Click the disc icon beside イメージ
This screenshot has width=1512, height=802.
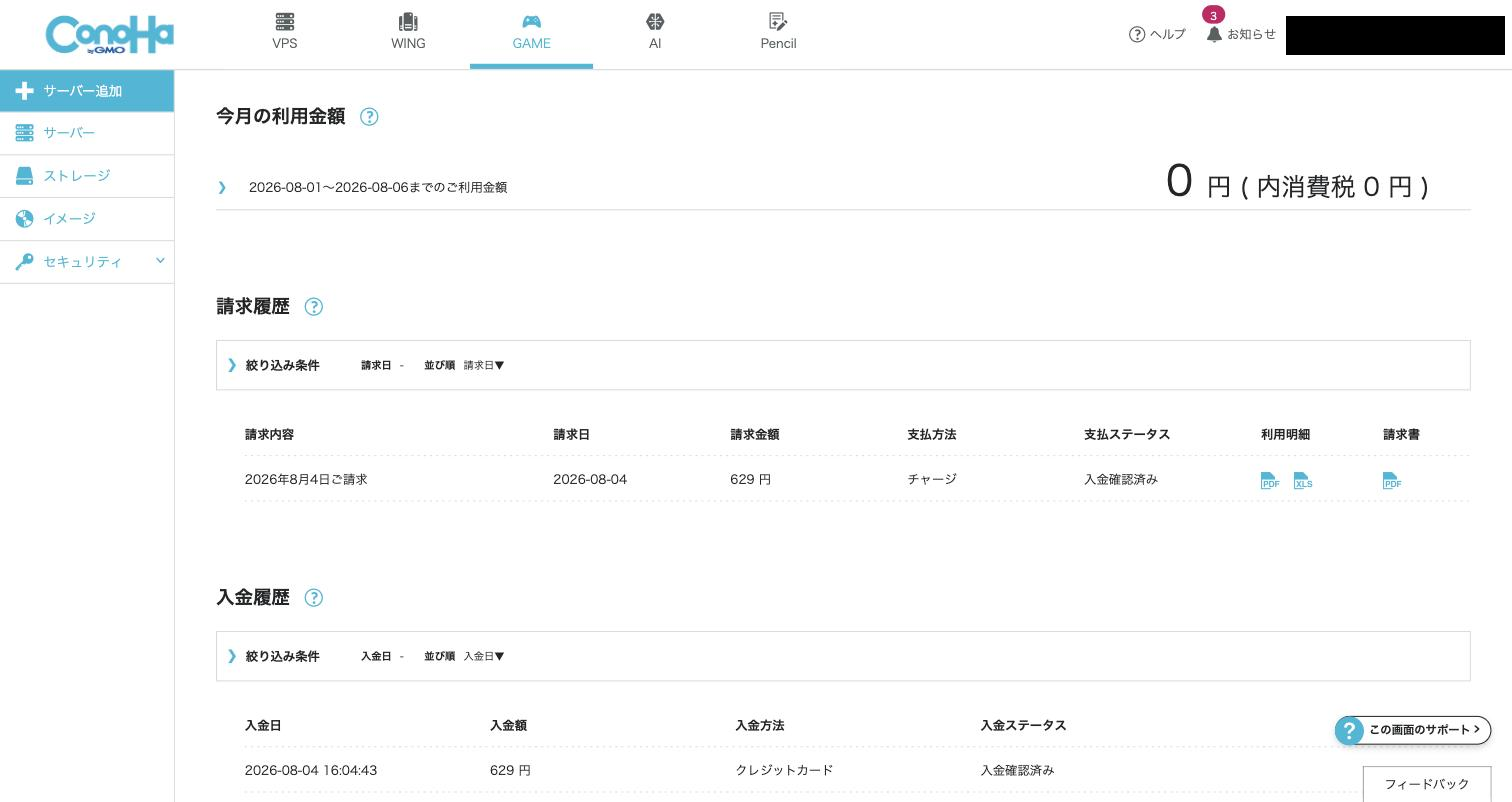[25, 219]
